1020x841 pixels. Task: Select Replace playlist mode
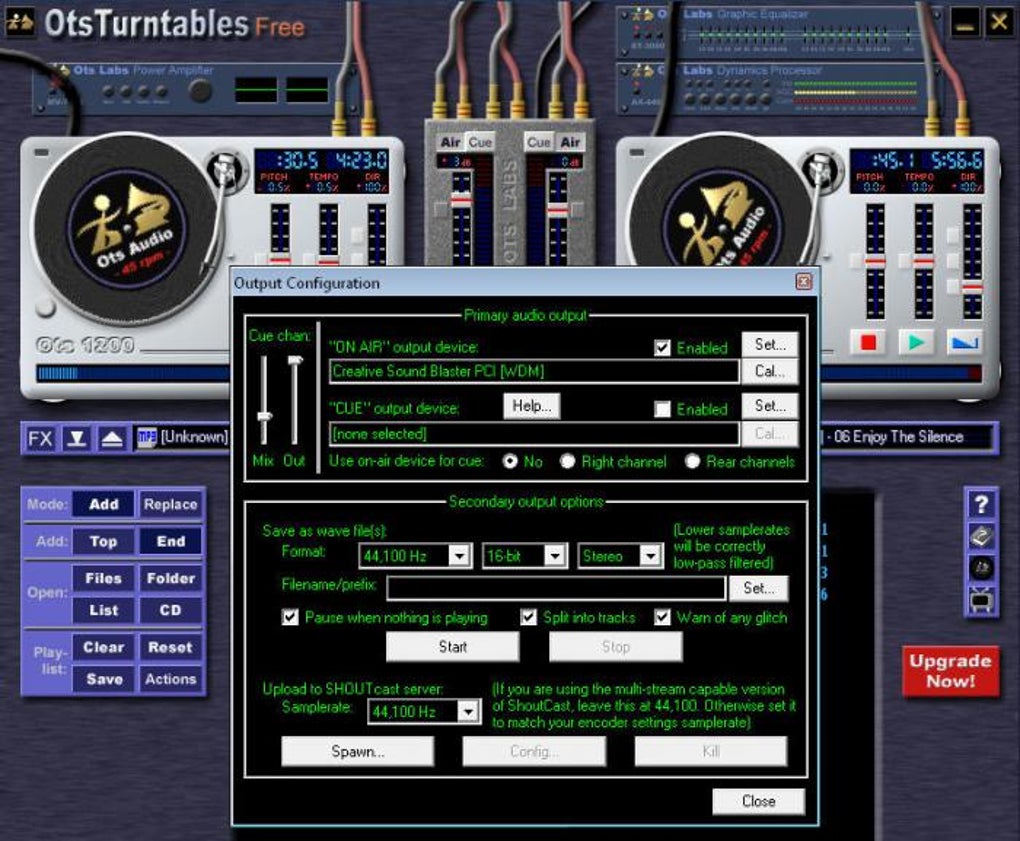click(x=170, y=504)
